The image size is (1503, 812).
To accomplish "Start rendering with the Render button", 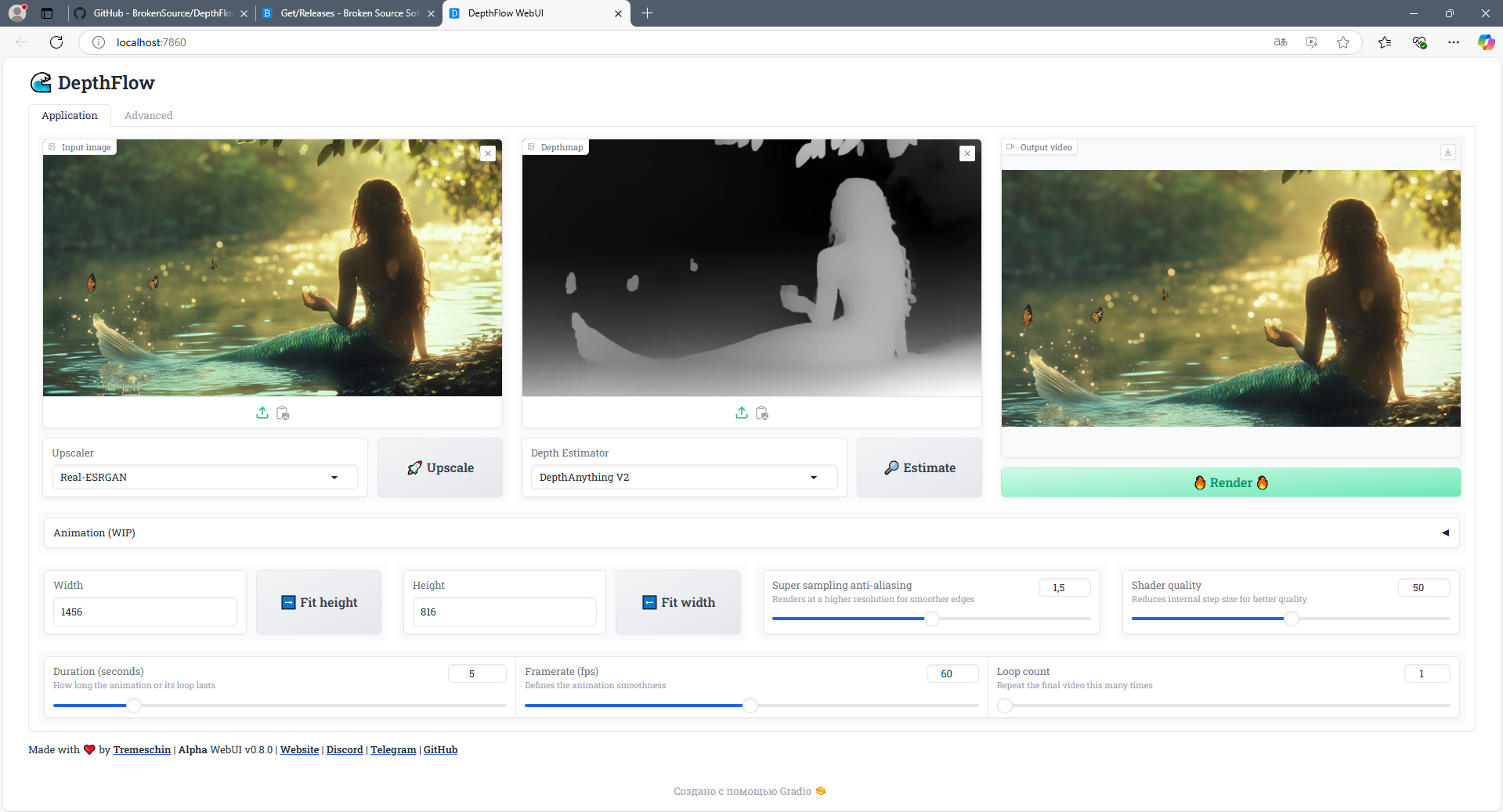I will click(1230, 482).
